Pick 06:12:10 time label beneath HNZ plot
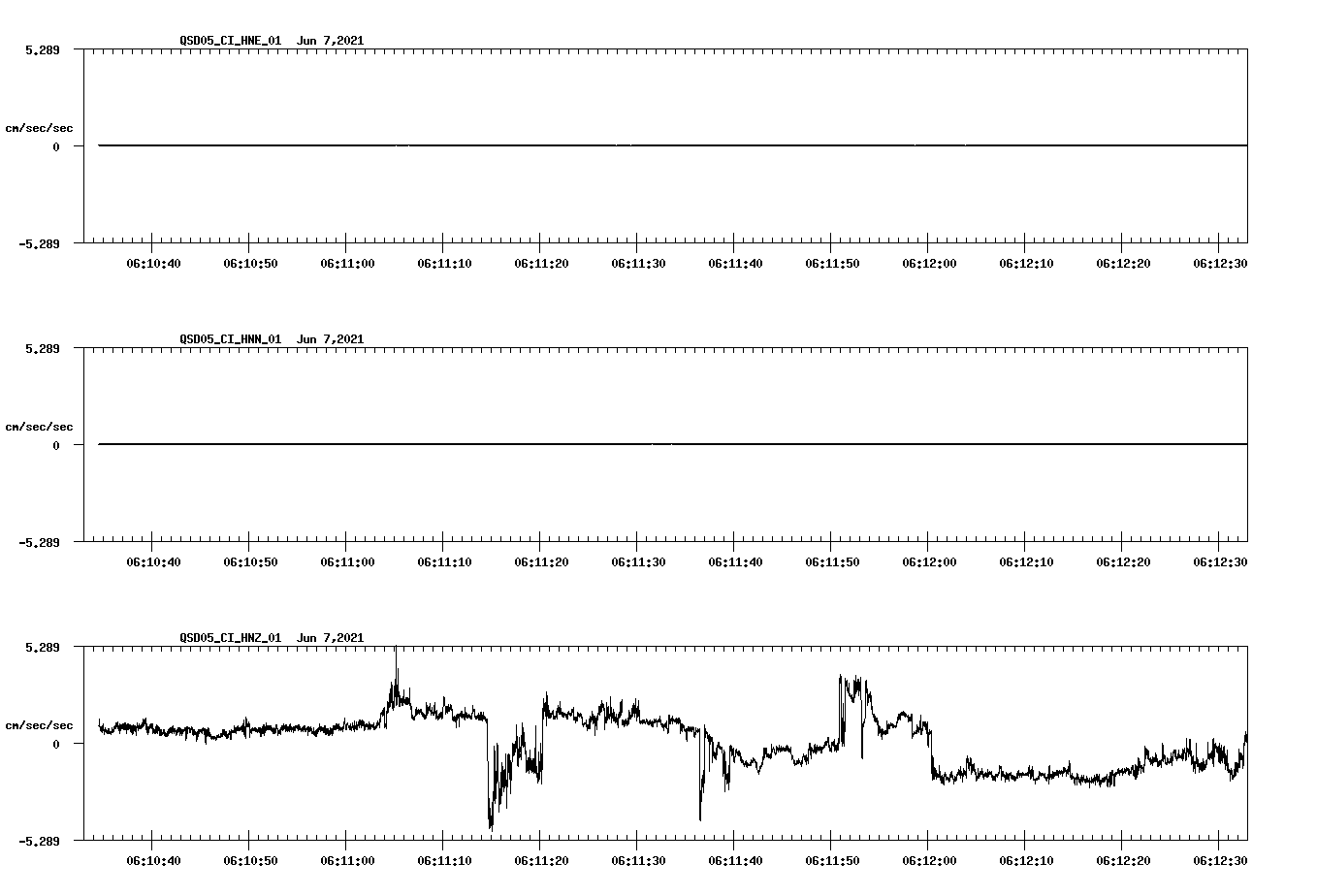This screenshot has height=896, width=1317. point(1026,861)
